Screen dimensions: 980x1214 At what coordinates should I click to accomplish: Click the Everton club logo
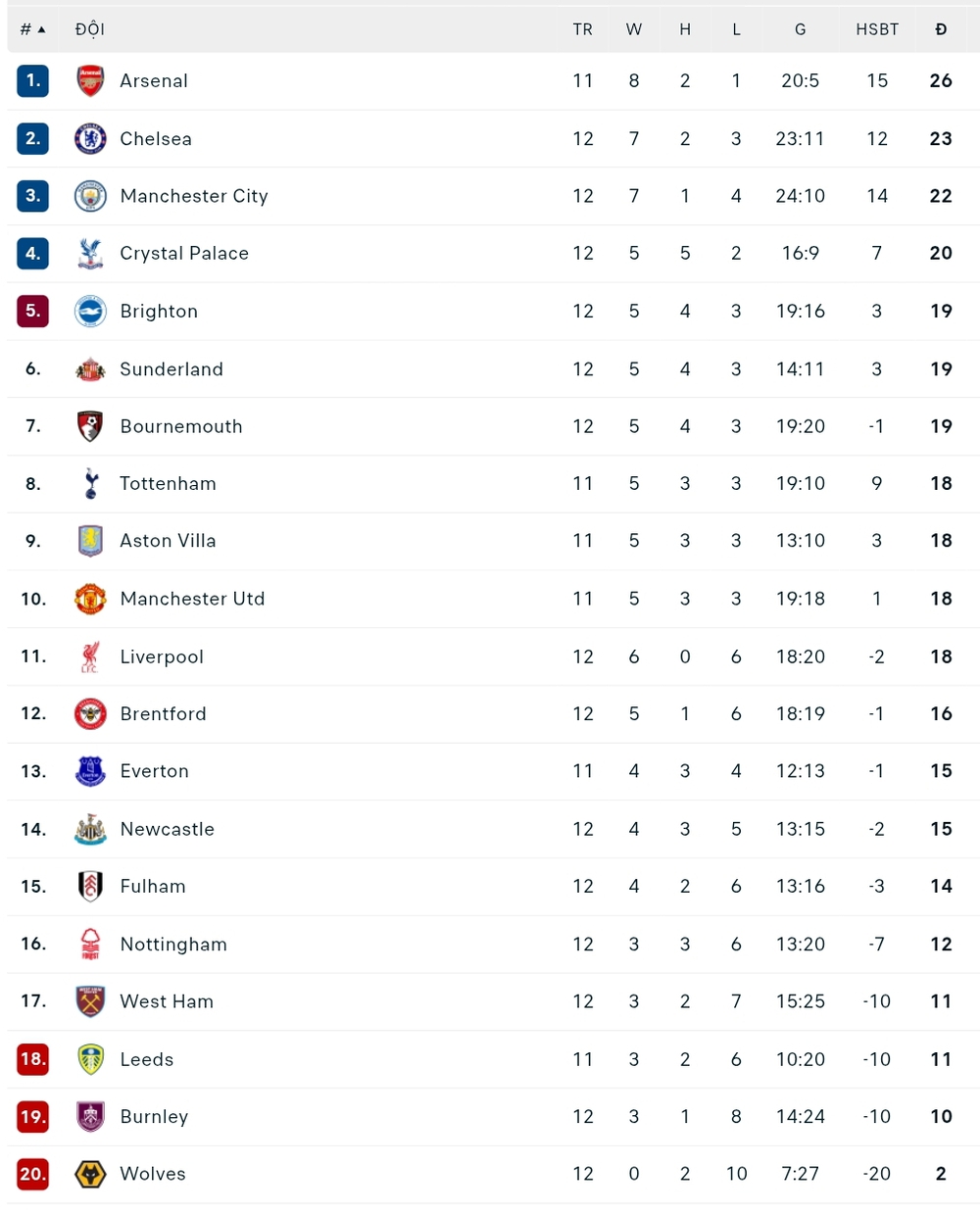tap(90, 771)
